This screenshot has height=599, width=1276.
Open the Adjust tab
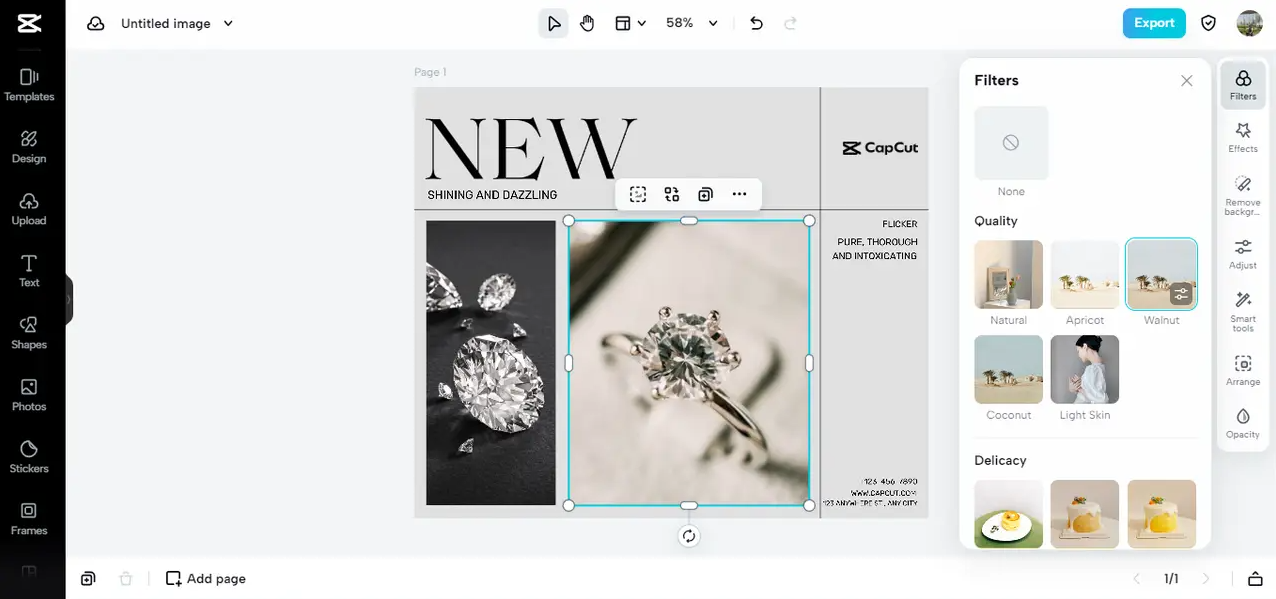[1243, 254]
